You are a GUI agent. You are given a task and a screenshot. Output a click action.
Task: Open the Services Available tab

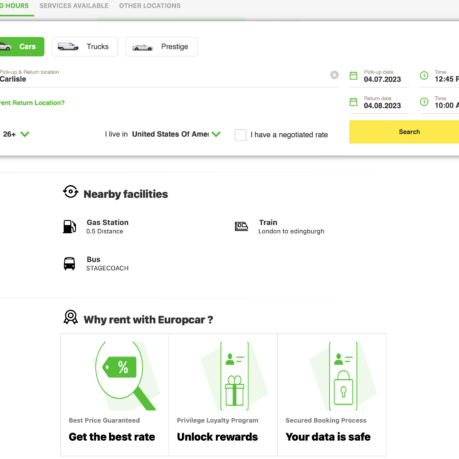(x=74, y=6)
